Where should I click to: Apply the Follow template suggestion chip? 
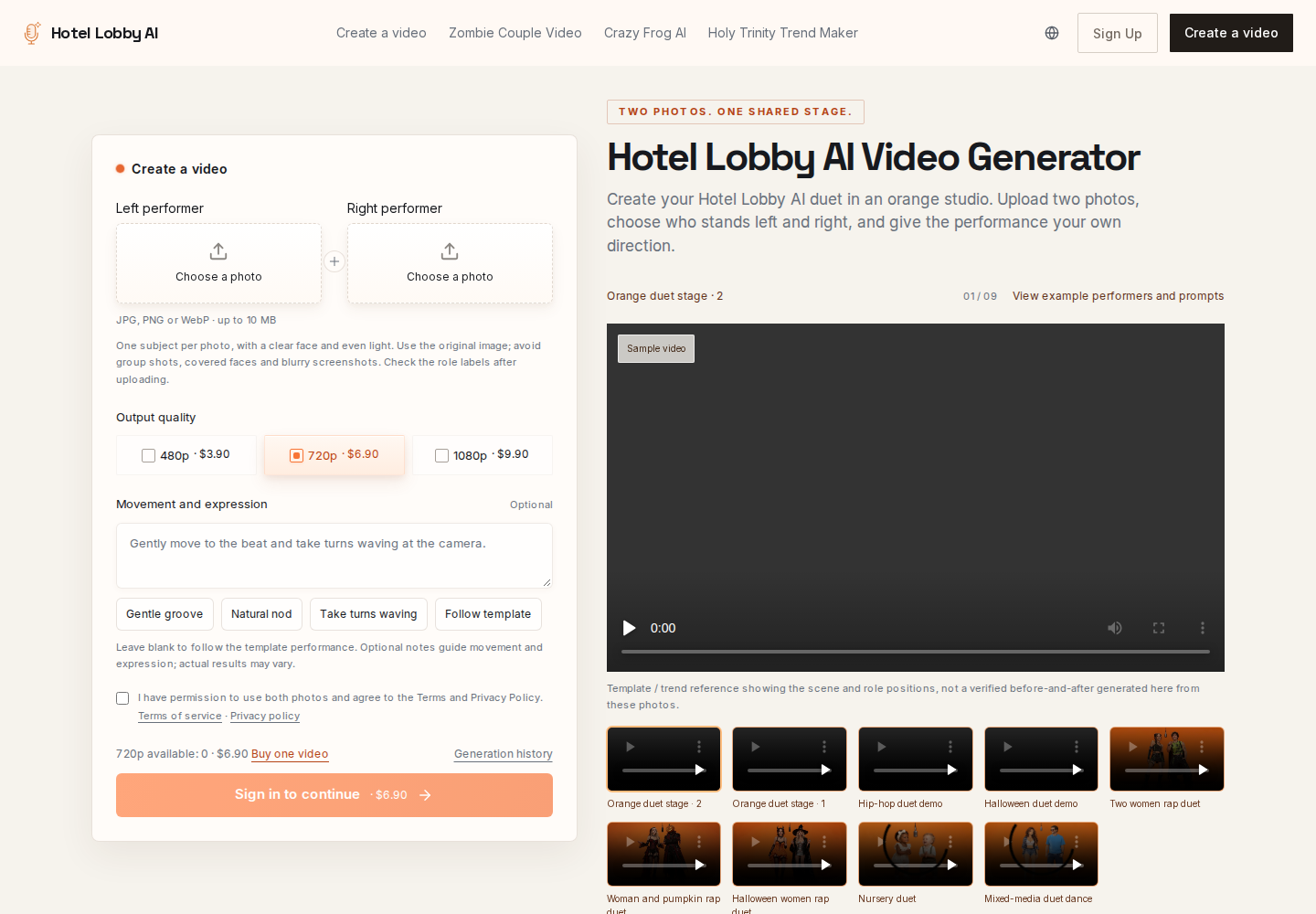(488, 614)
